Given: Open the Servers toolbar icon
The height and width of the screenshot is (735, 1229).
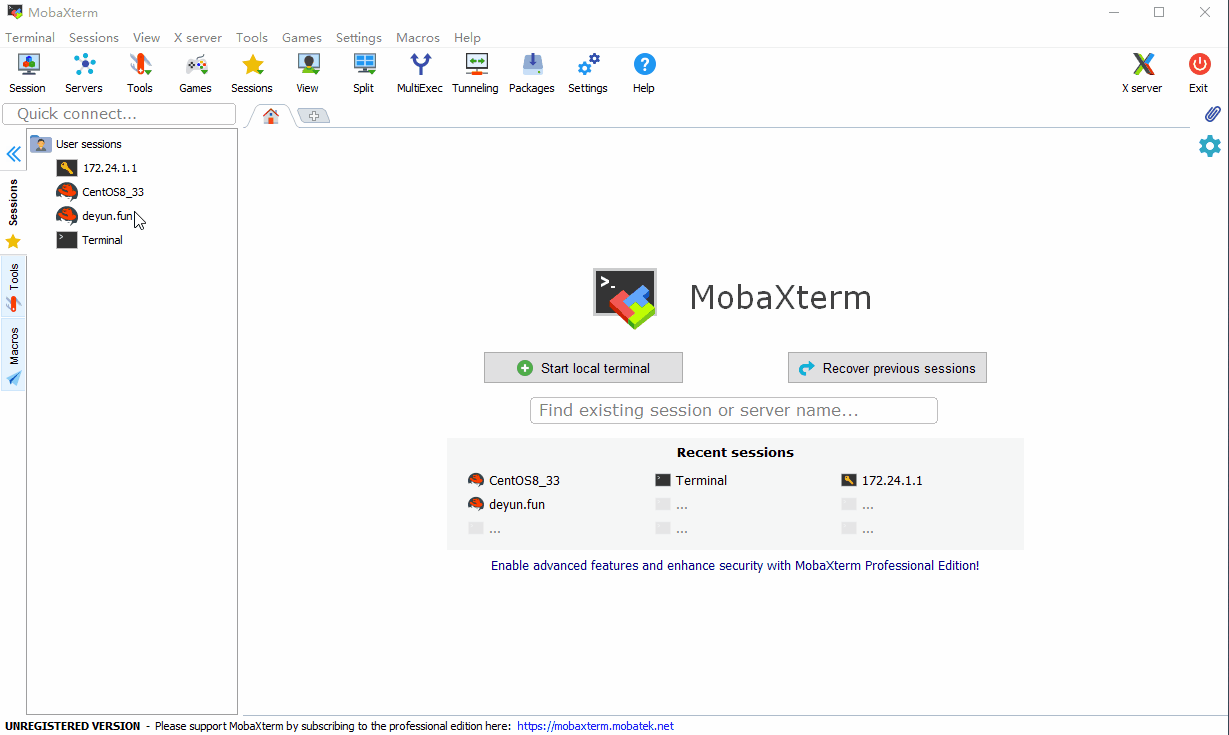Looking at the screenshot, I should [x=84, y=73].
